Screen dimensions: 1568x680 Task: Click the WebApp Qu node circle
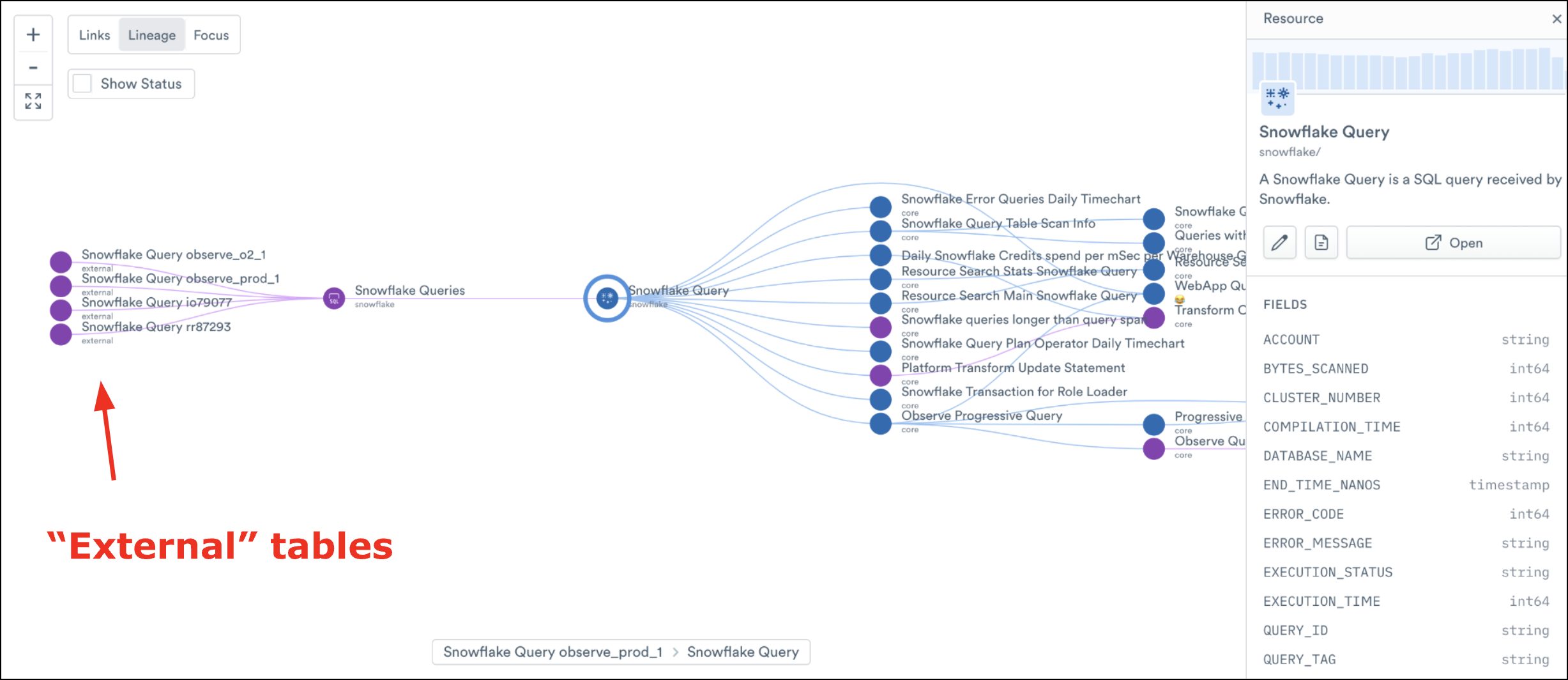point(1153,293)
